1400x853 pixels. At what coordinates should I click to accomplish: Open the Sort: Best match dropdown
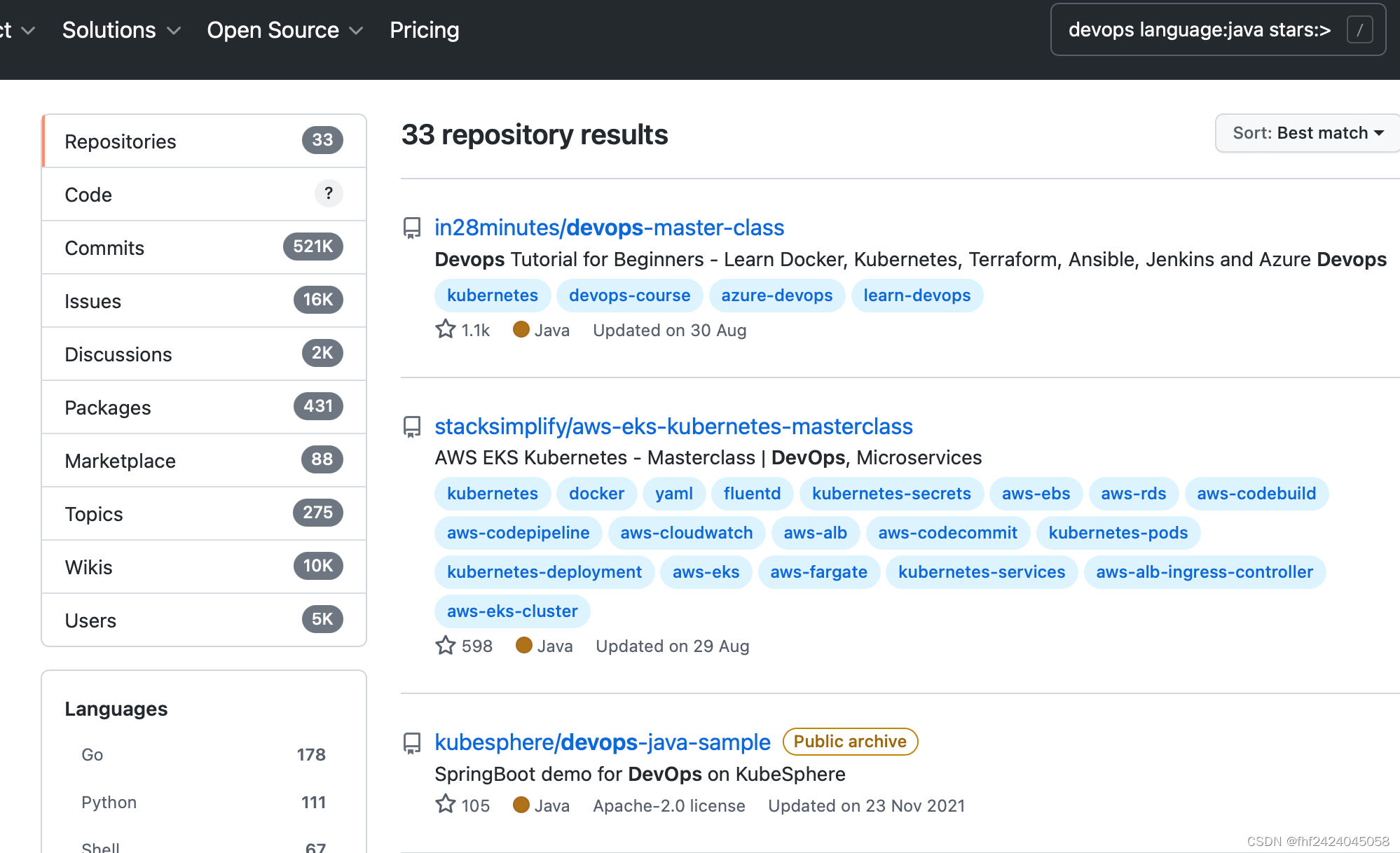[1308, 133]
